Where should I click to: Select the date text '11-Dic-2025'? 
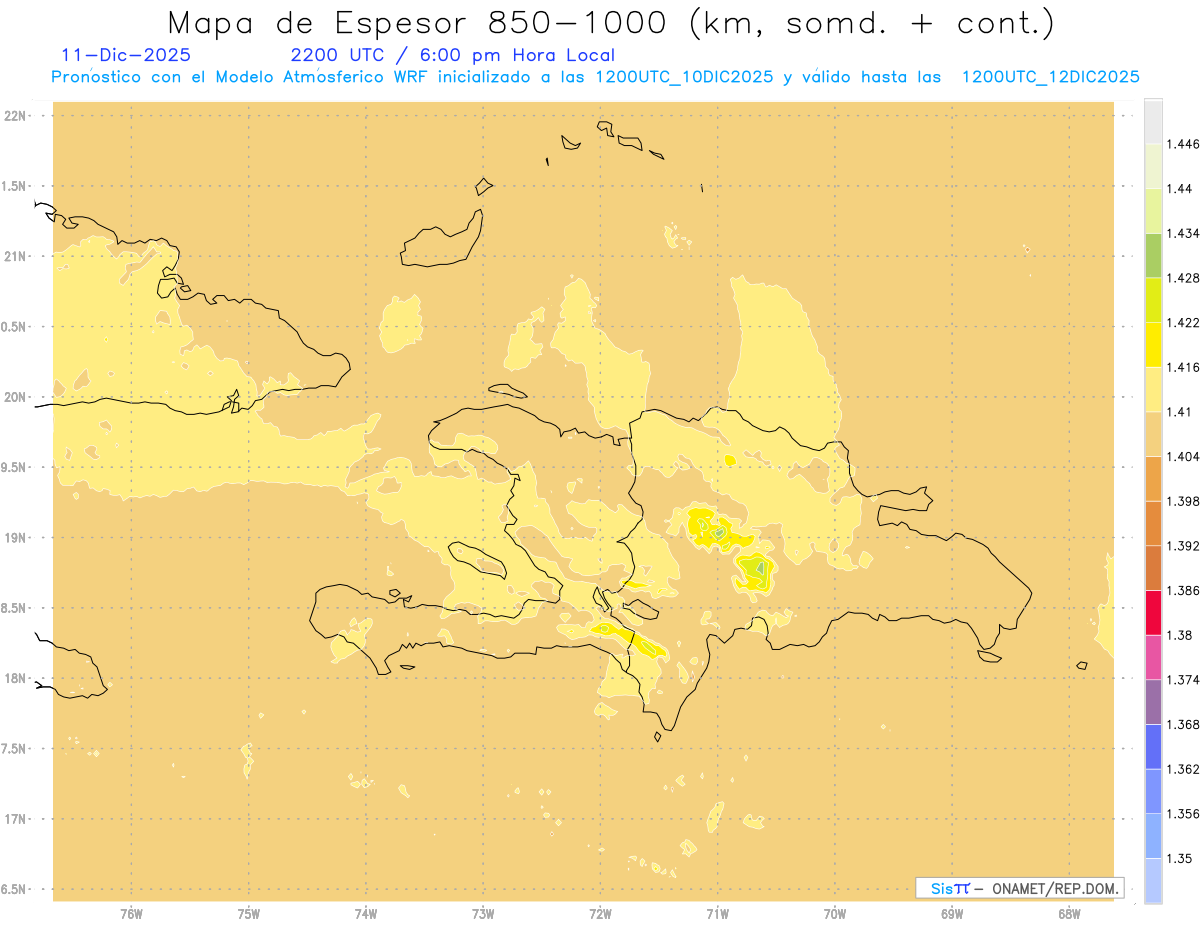pyautogui.click(x=126, y=55)
